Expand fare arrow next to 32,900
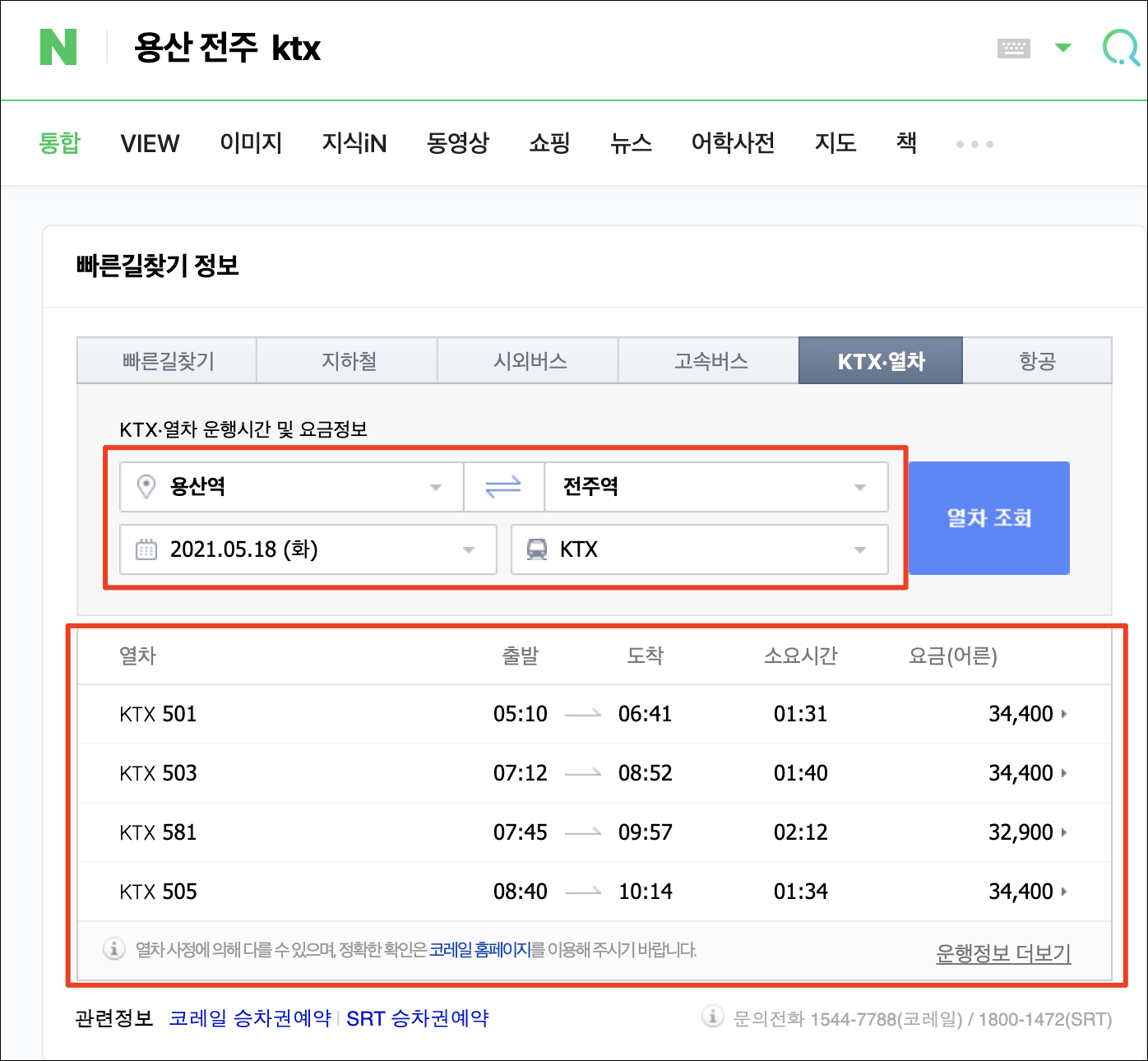The width and height of the screenshot is (1148, 1061). 1064,832
